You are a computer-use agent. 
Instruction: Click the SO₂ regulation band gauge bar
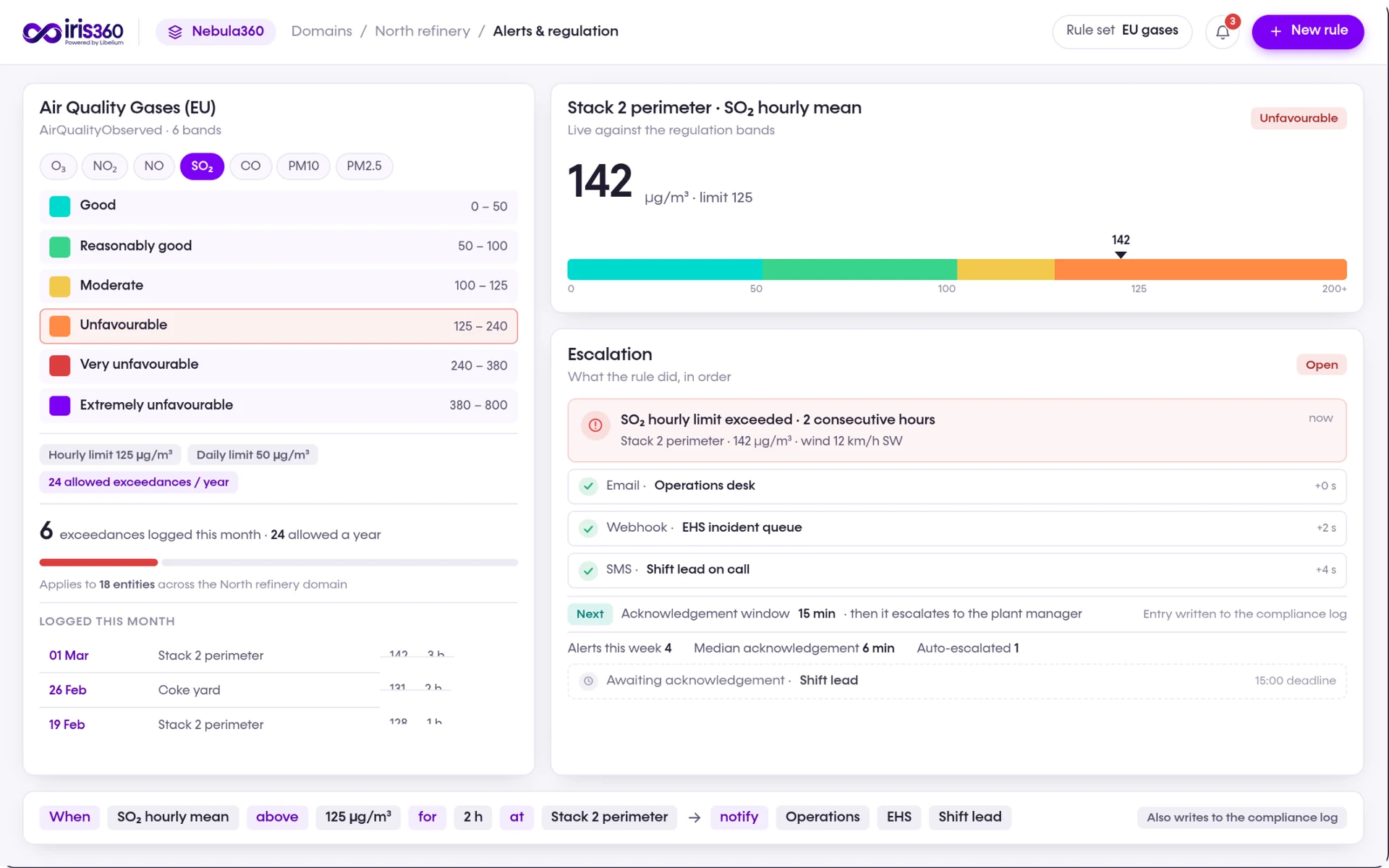click(956, 269)
